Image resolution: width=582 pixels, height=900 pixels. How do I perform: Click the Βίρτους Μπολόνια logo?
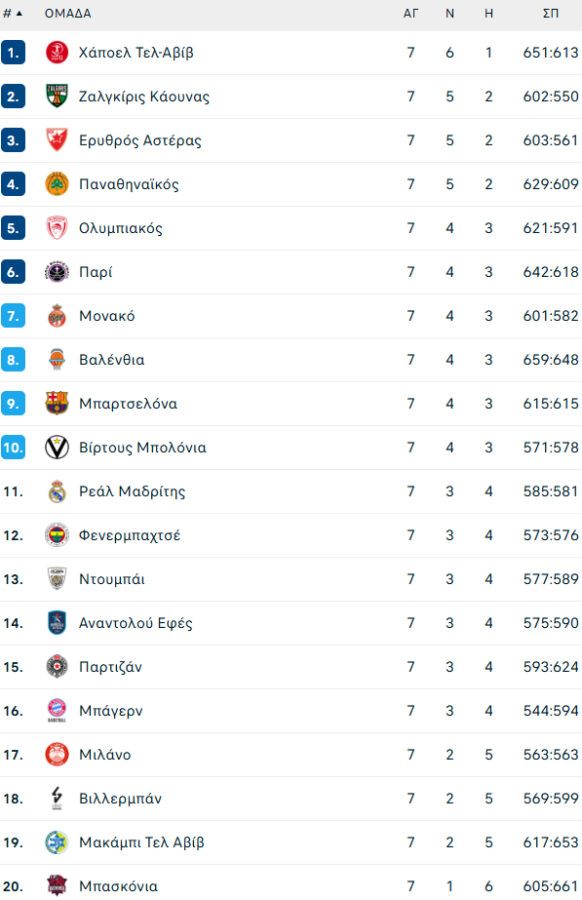pos(55,447)
